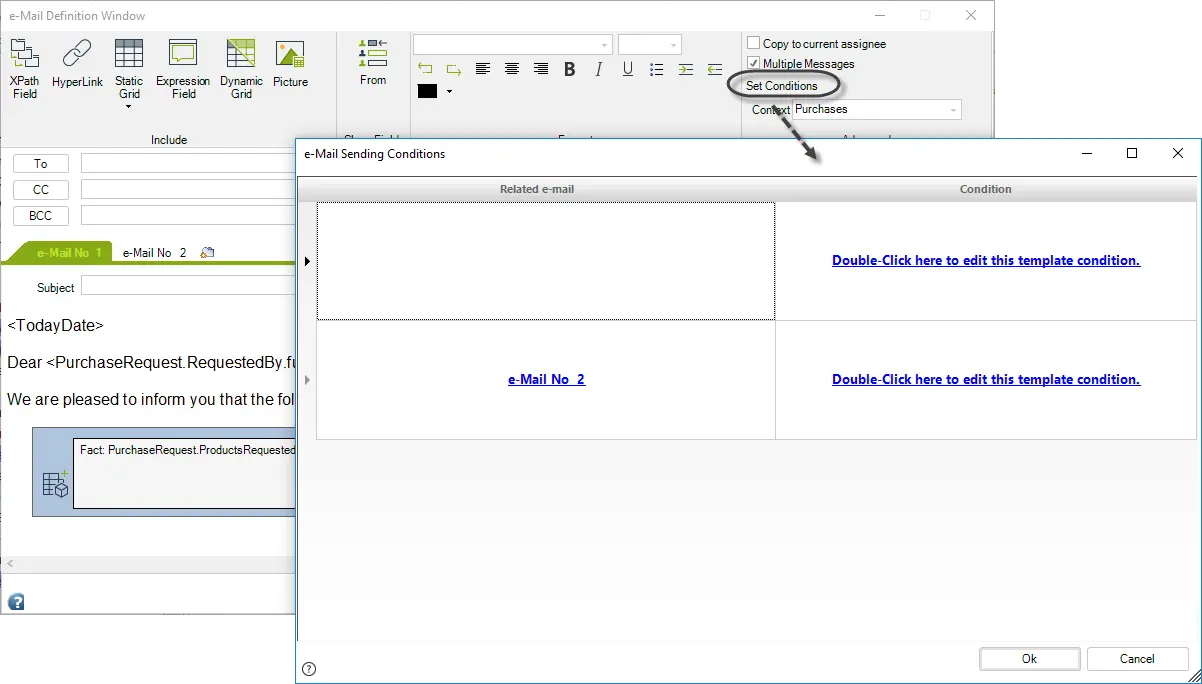
Task: Open the e-Mail No 2 link
Action: [x=546, y=380]
